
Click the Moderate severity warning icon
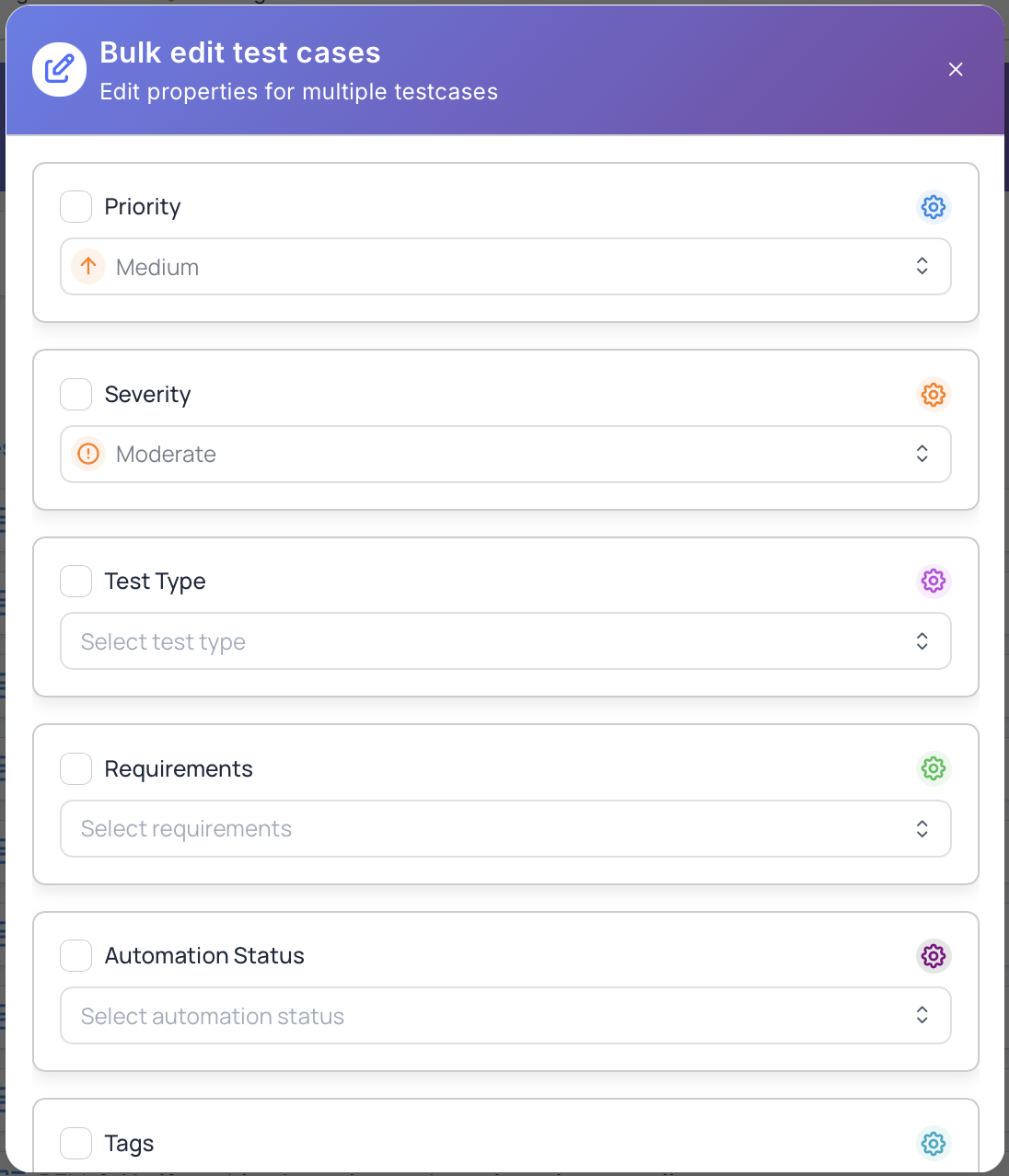[87, 454]
